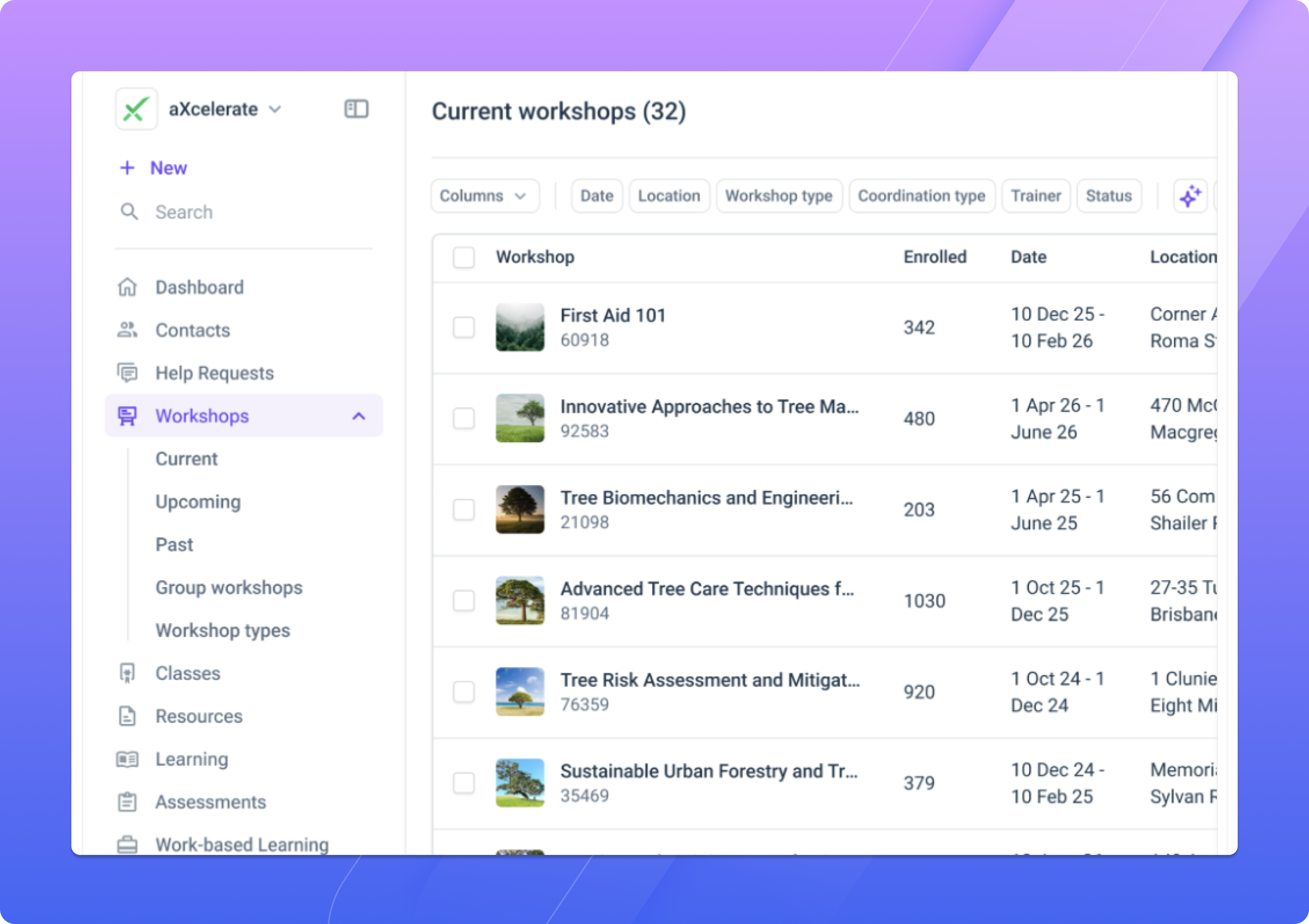Image resolution: width=1309 pixels, height=924 pixels.
Task: Open Assessments from the sidebar
Action: click(x=210, y=801)
